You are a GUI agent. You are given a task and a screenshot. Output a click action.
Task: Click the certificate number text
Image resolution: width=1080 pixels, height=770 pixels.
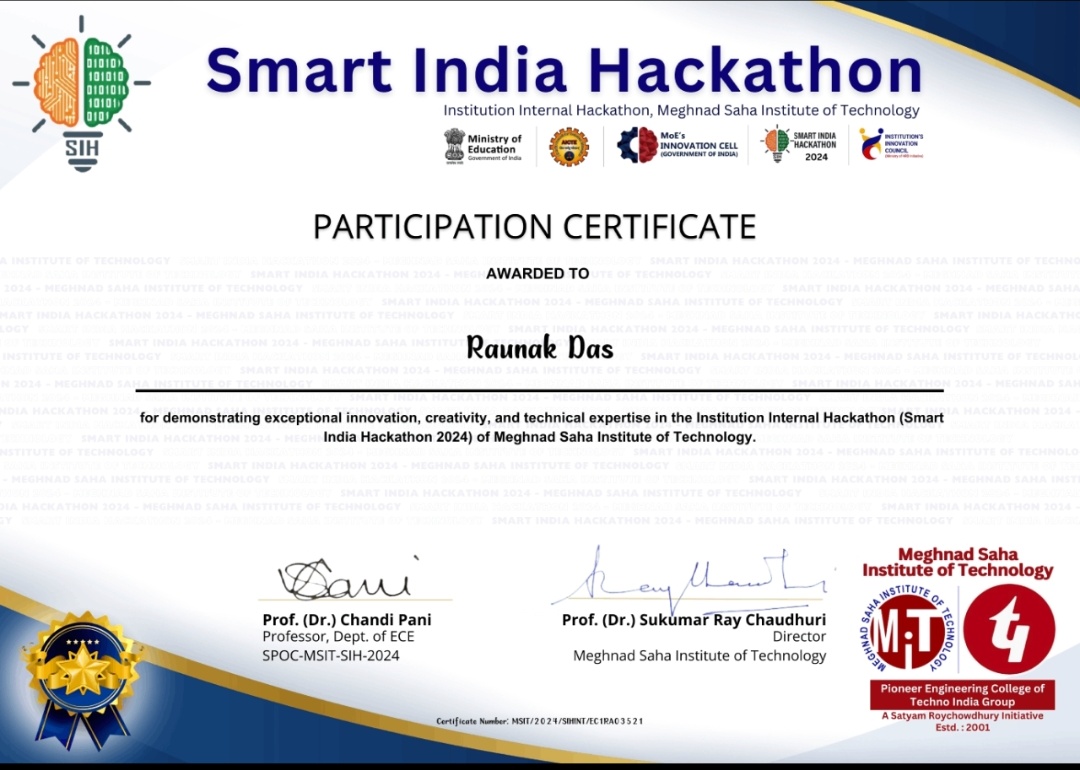(x=539, y=721)
